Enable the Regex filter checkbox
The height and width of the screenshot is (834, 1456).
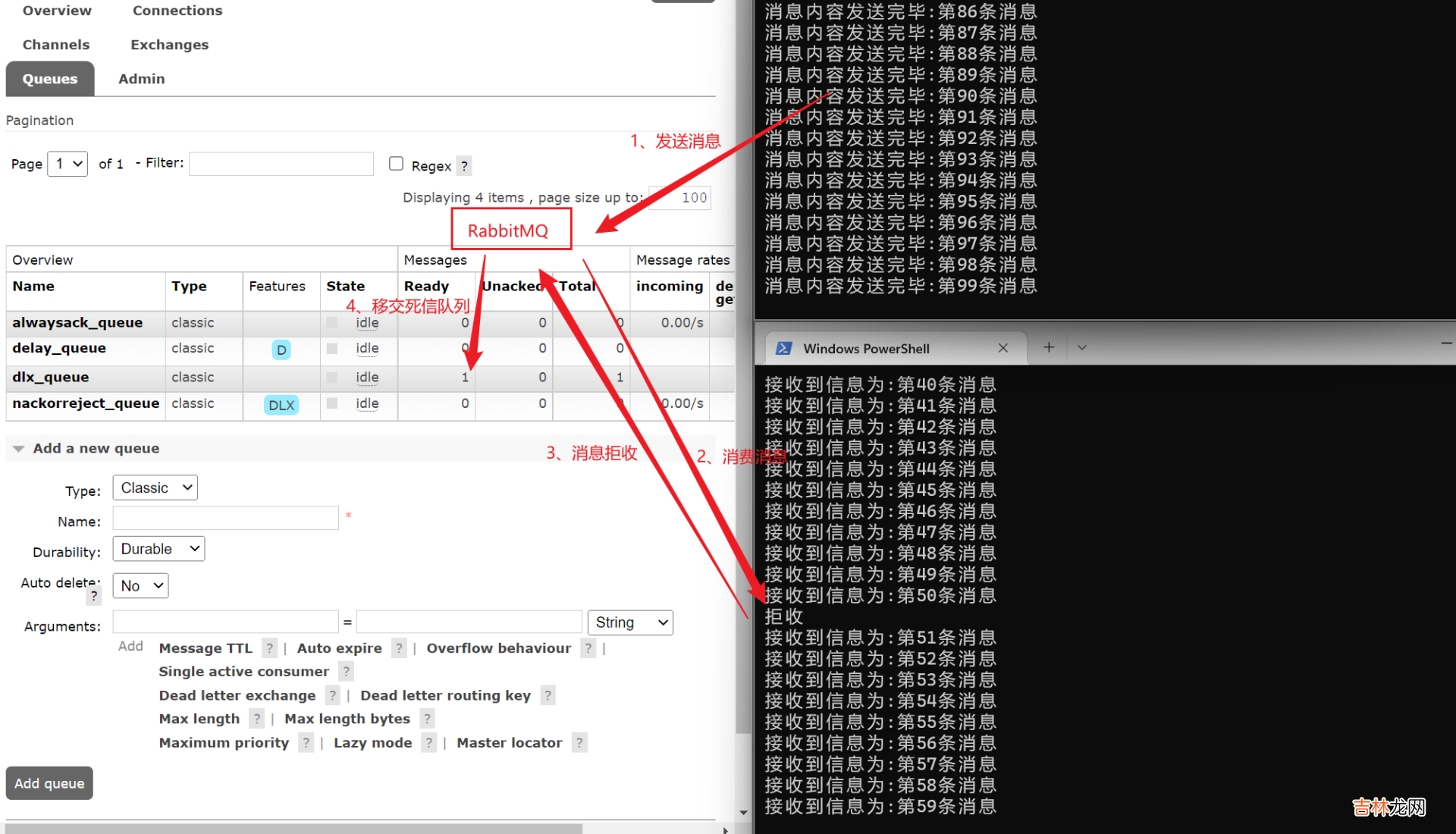tap(396, 164)
